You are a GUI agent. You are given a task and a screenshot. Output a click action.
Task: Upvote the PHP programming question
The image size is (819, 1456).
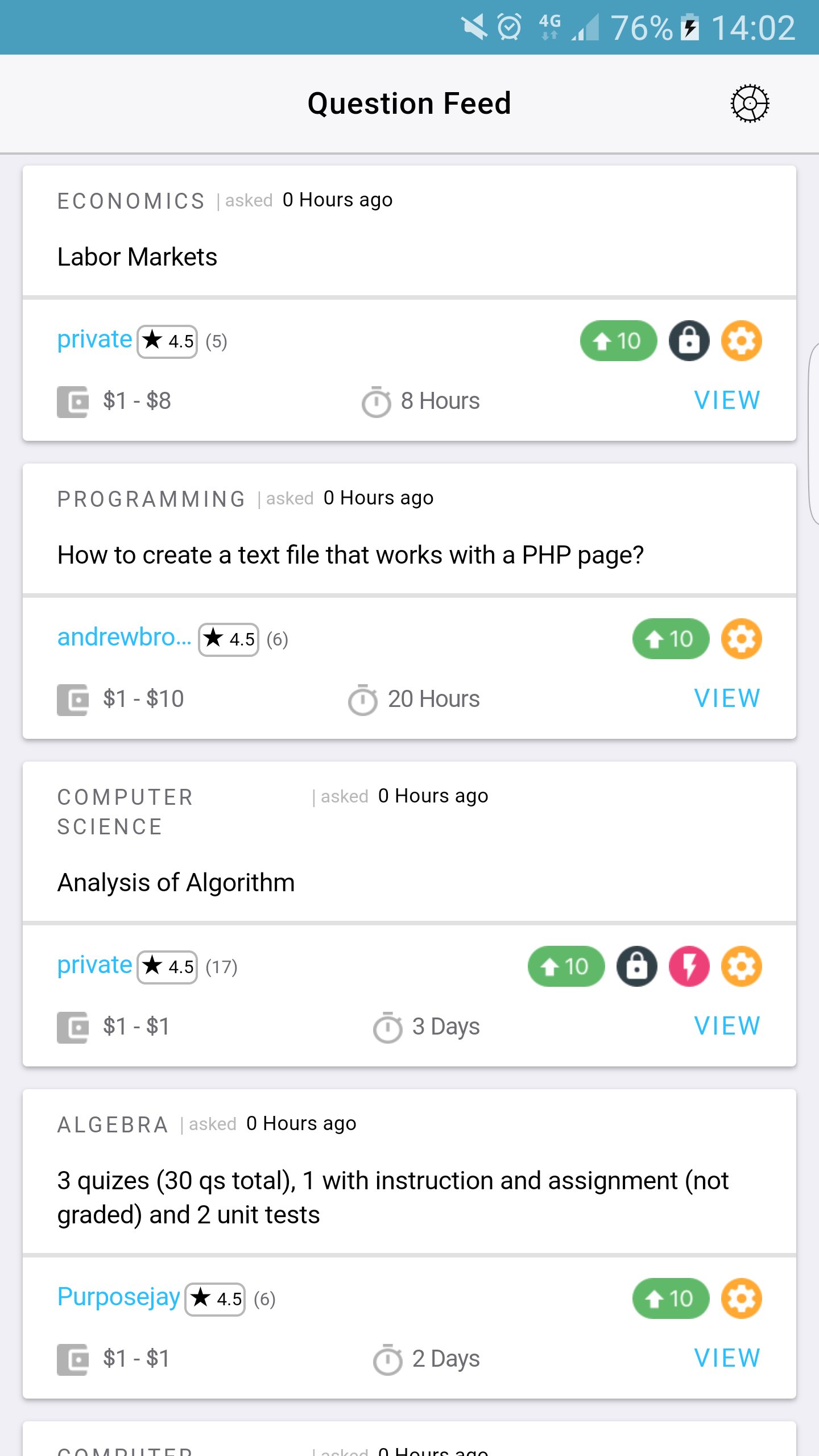671,639
